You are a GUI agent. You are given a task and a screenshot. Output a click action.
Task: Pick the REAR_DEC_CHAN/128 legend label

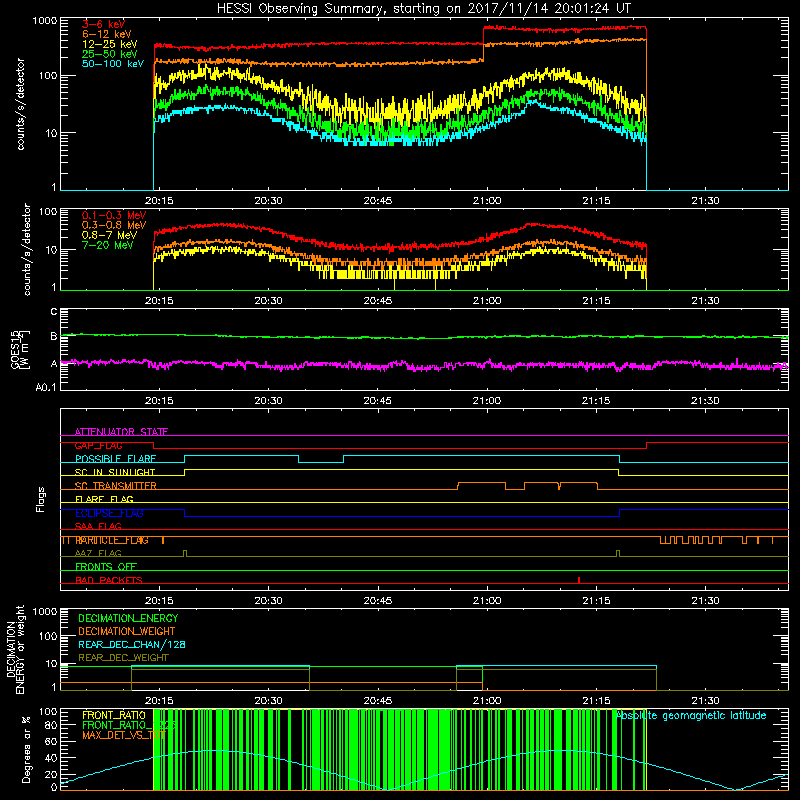132,645
